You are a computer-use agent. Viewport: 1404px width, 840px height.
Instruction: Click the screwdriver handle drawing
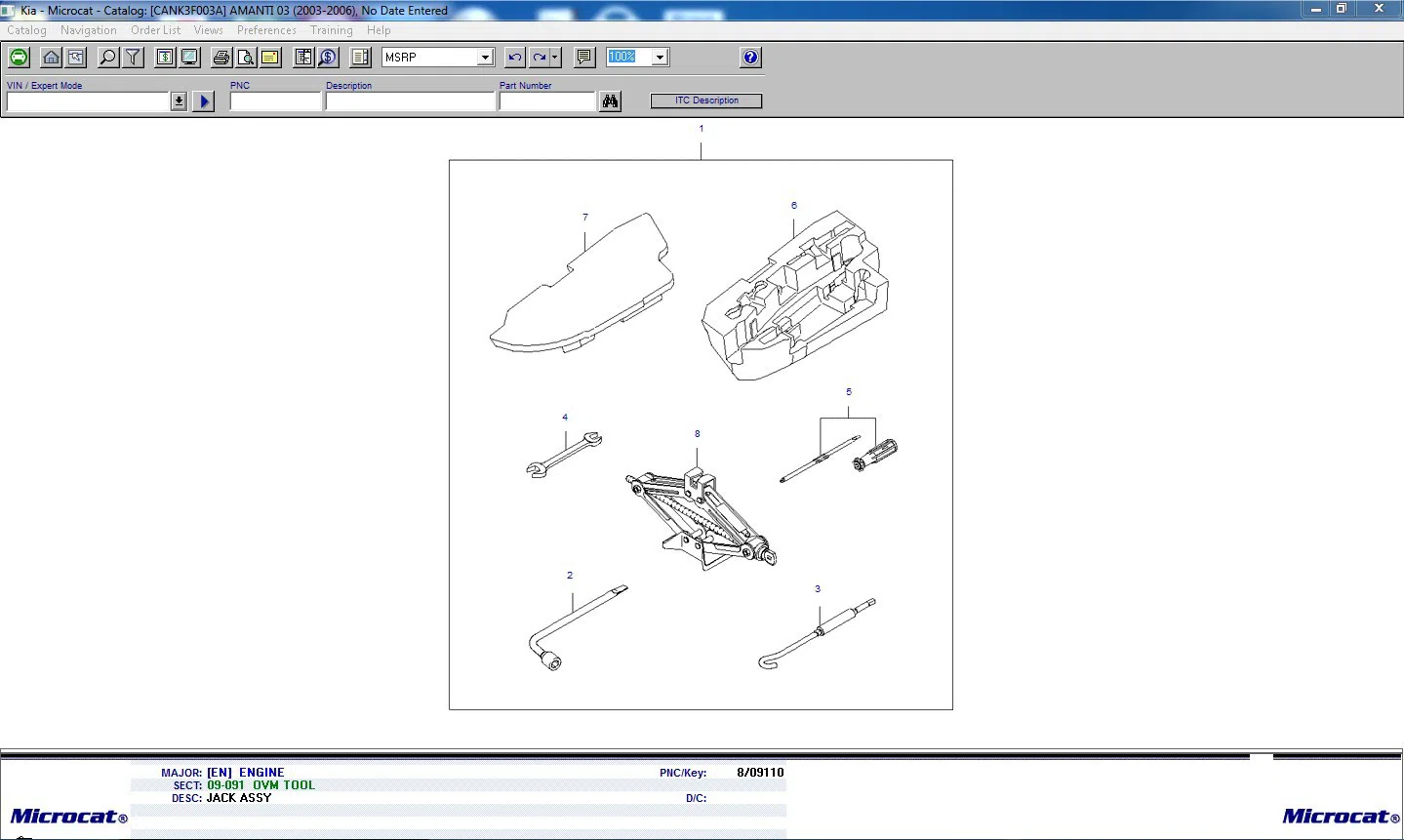(x=875, y=456)
